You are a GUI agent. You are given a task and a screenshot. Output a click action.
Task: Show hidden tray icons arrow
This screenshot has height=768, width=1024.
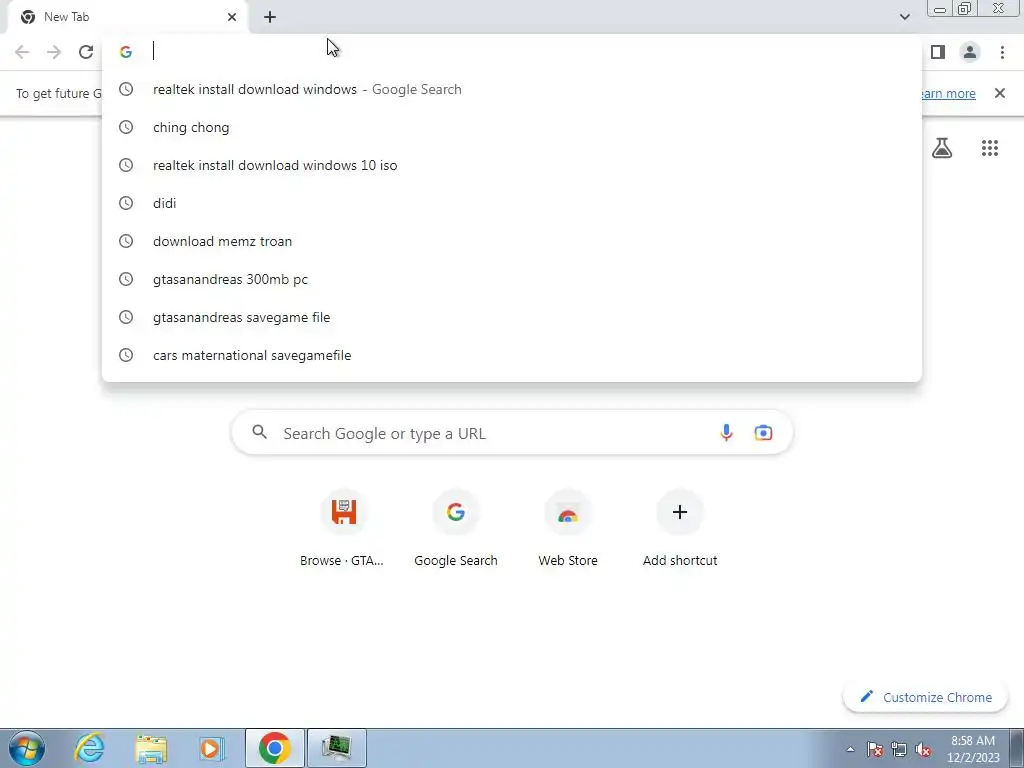click(x=850, y=749)
